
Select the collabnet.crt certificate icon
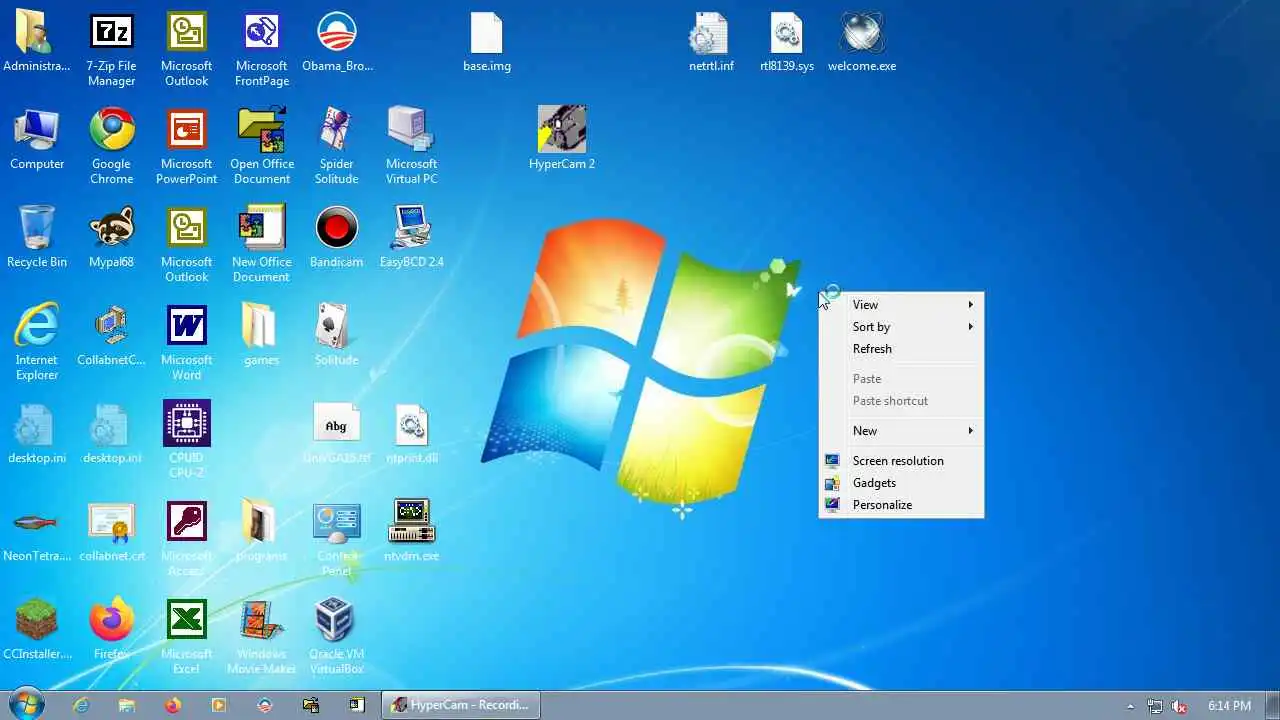(x=112, y=530)
